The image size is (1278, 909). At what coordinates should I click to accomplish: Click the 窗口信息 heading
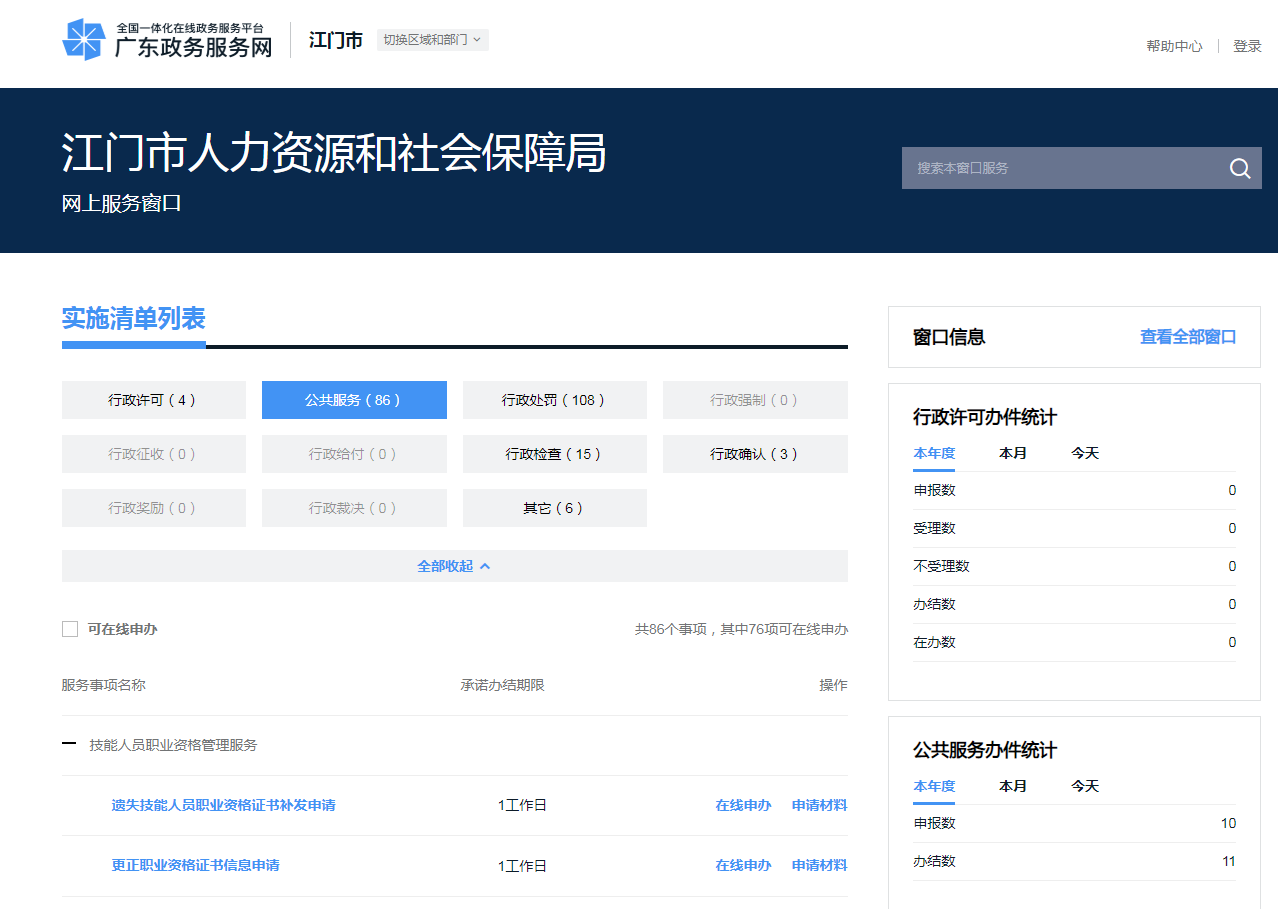[x=949, y=337]
